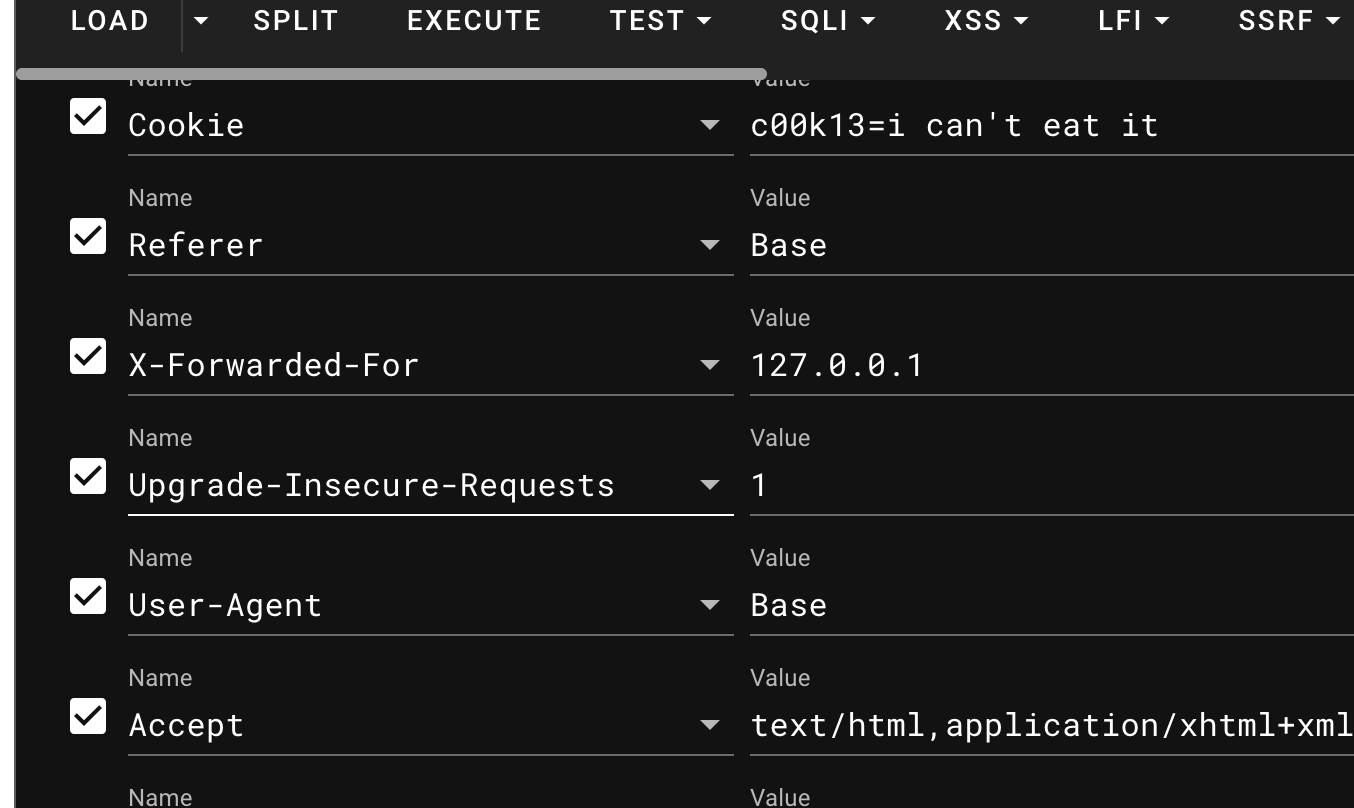Expand the Cookie header name dropdown
1354x808 pixels.
pos(709,125)
